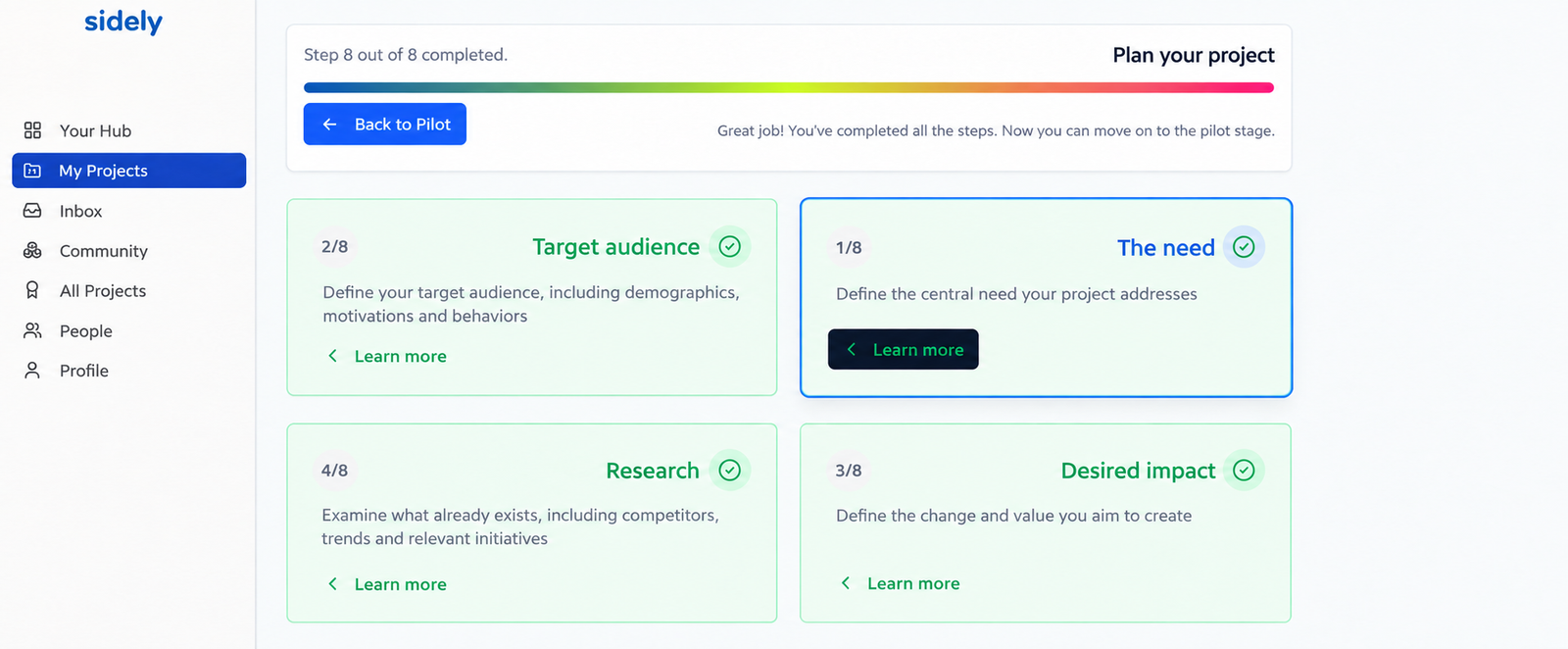Click Learn more on The need card

click(904, 349)
